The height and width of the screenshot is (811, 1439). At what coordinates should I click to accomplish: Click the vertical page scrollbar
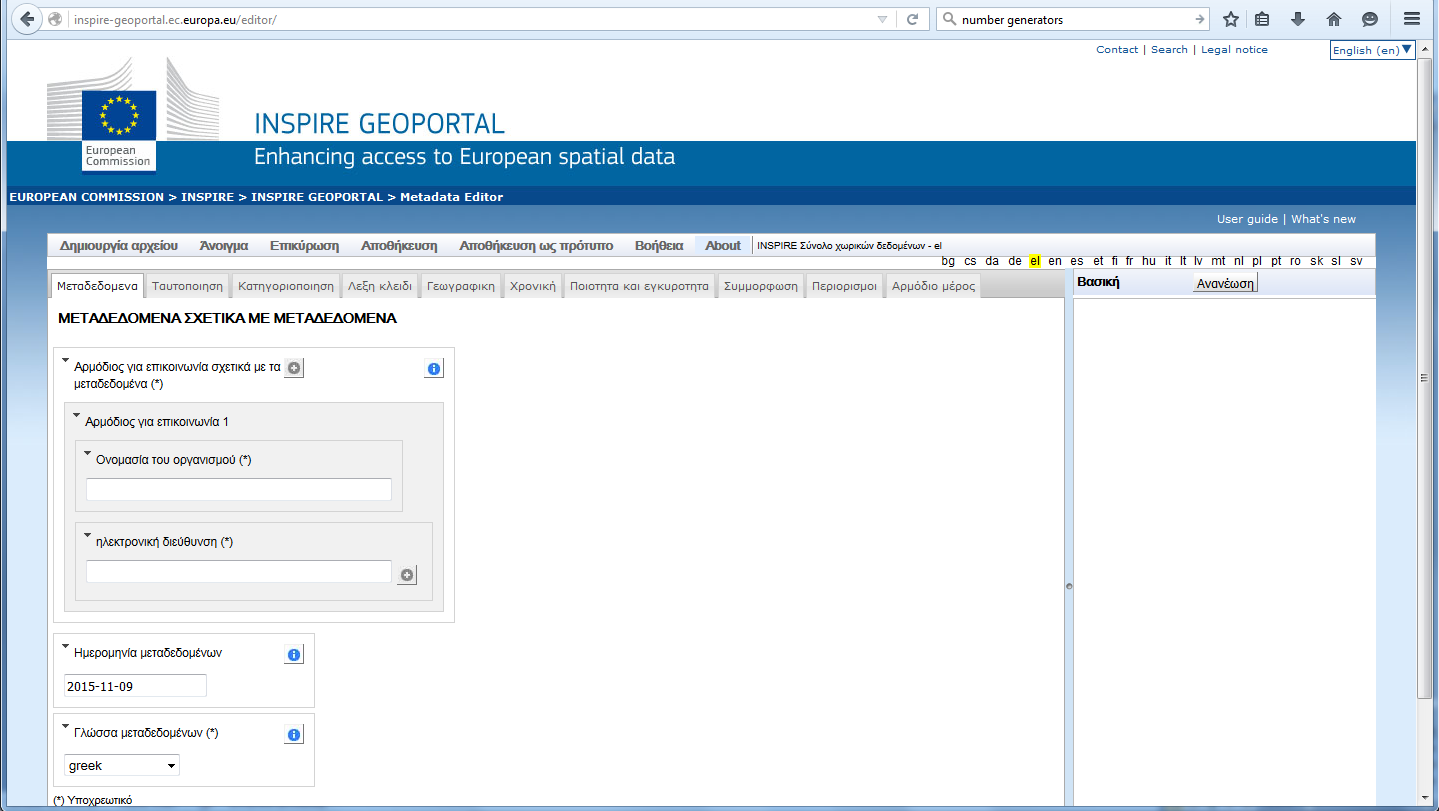pos(1426,378)
